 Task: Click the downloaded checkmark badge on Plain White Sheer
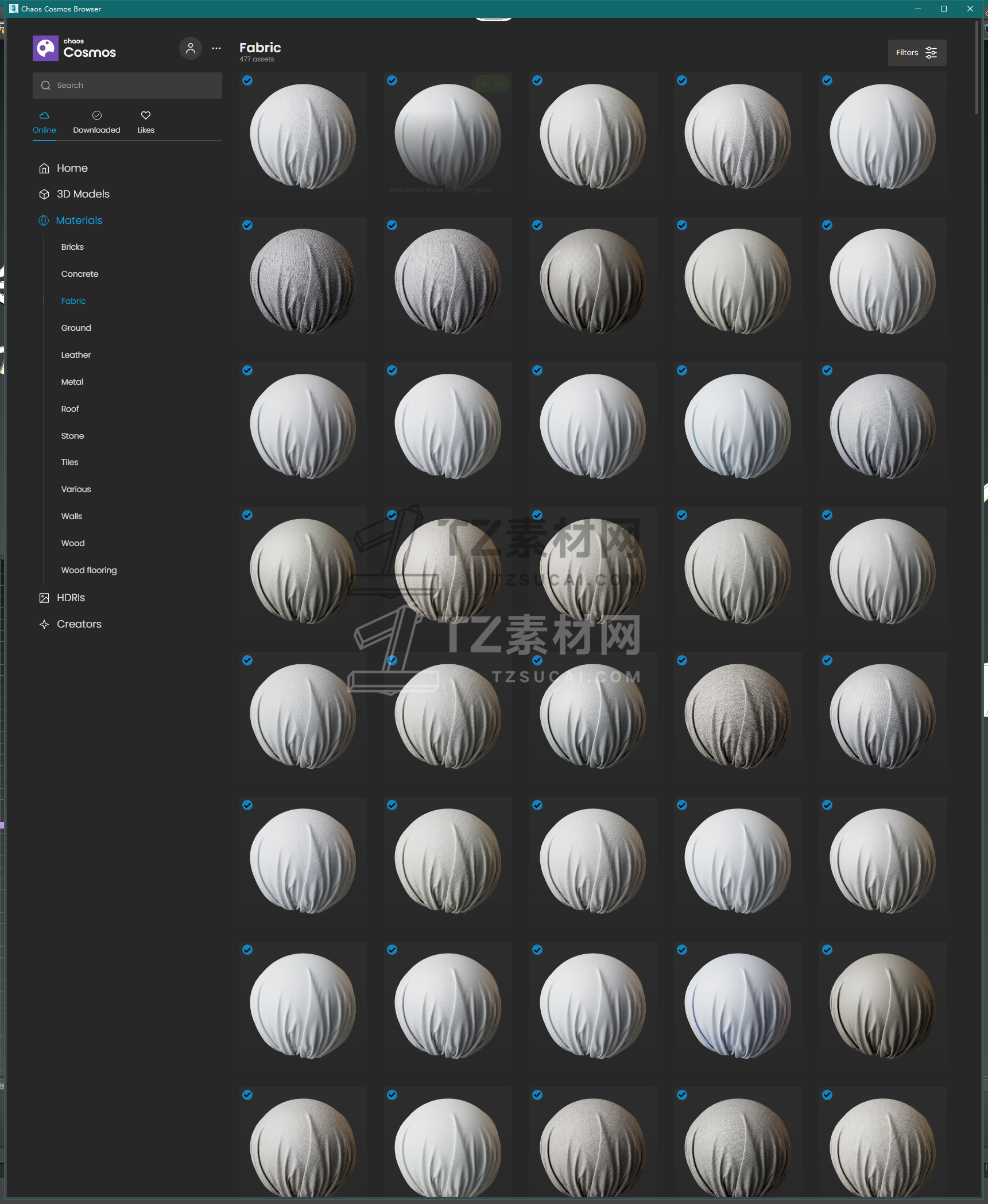tap(392, 80)
